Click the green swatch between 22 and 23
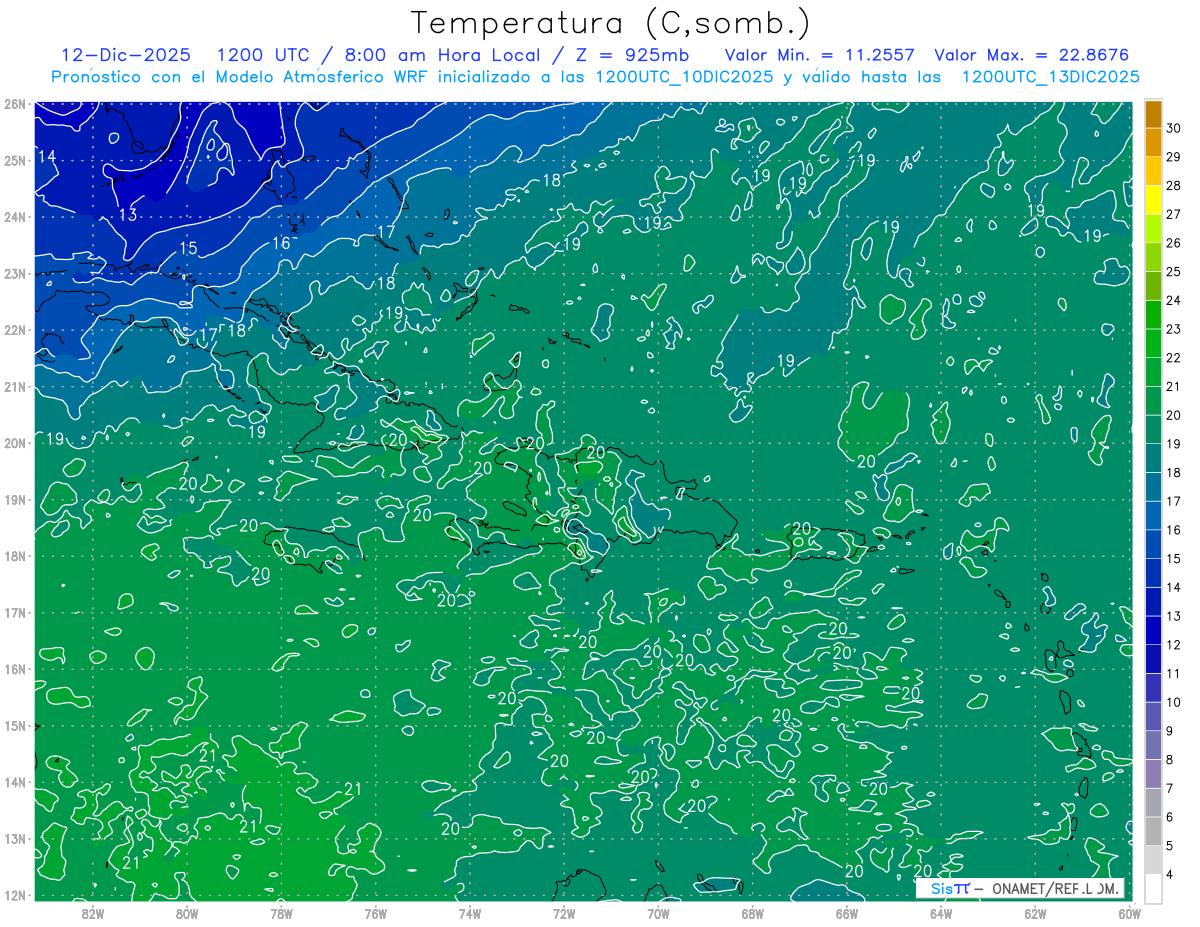The image size is (1200, 927). 1153,343
